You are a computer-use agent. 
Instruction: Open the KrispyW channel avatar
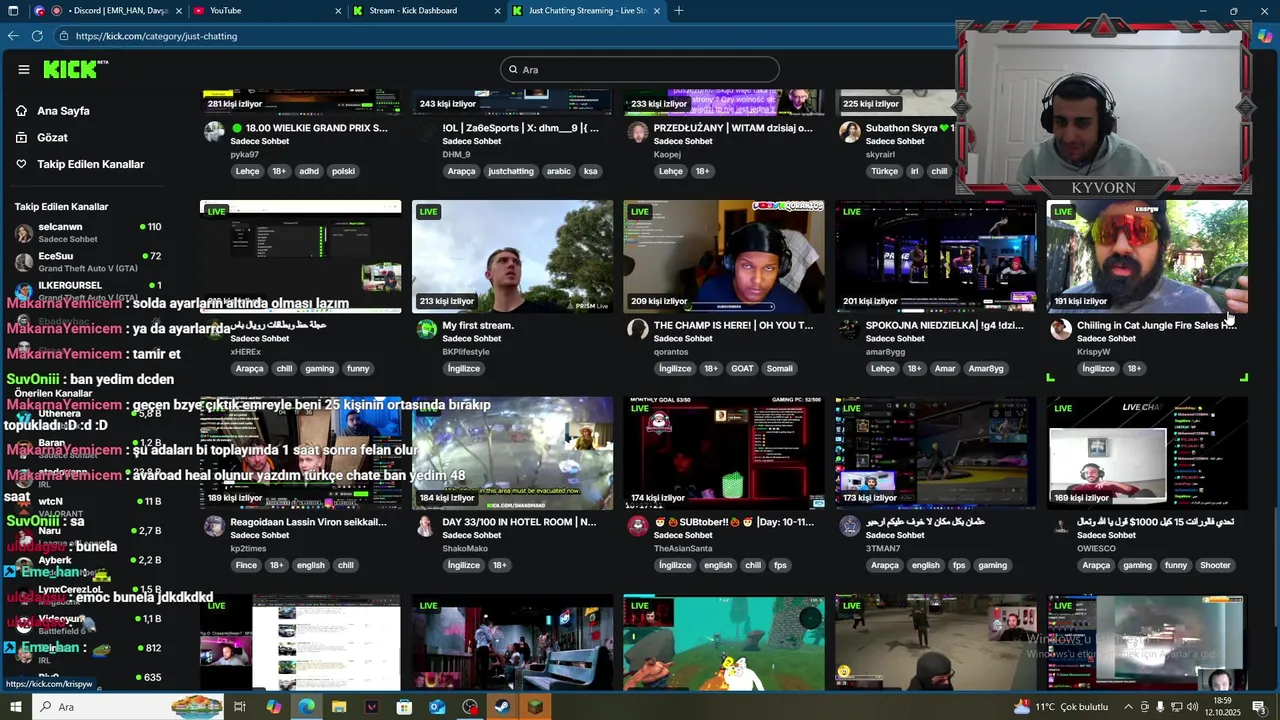pyautogui.click(x=1061, y=329)
